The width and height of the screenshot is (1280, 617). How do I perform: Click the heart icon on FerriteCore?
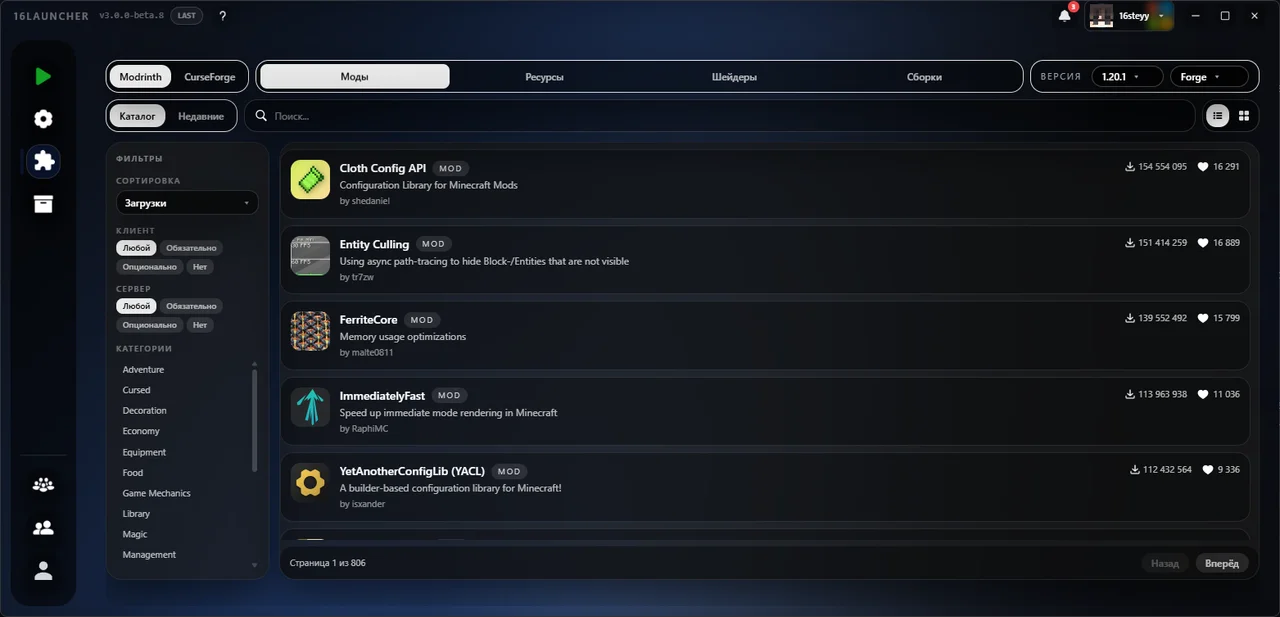pos(1203,318)
